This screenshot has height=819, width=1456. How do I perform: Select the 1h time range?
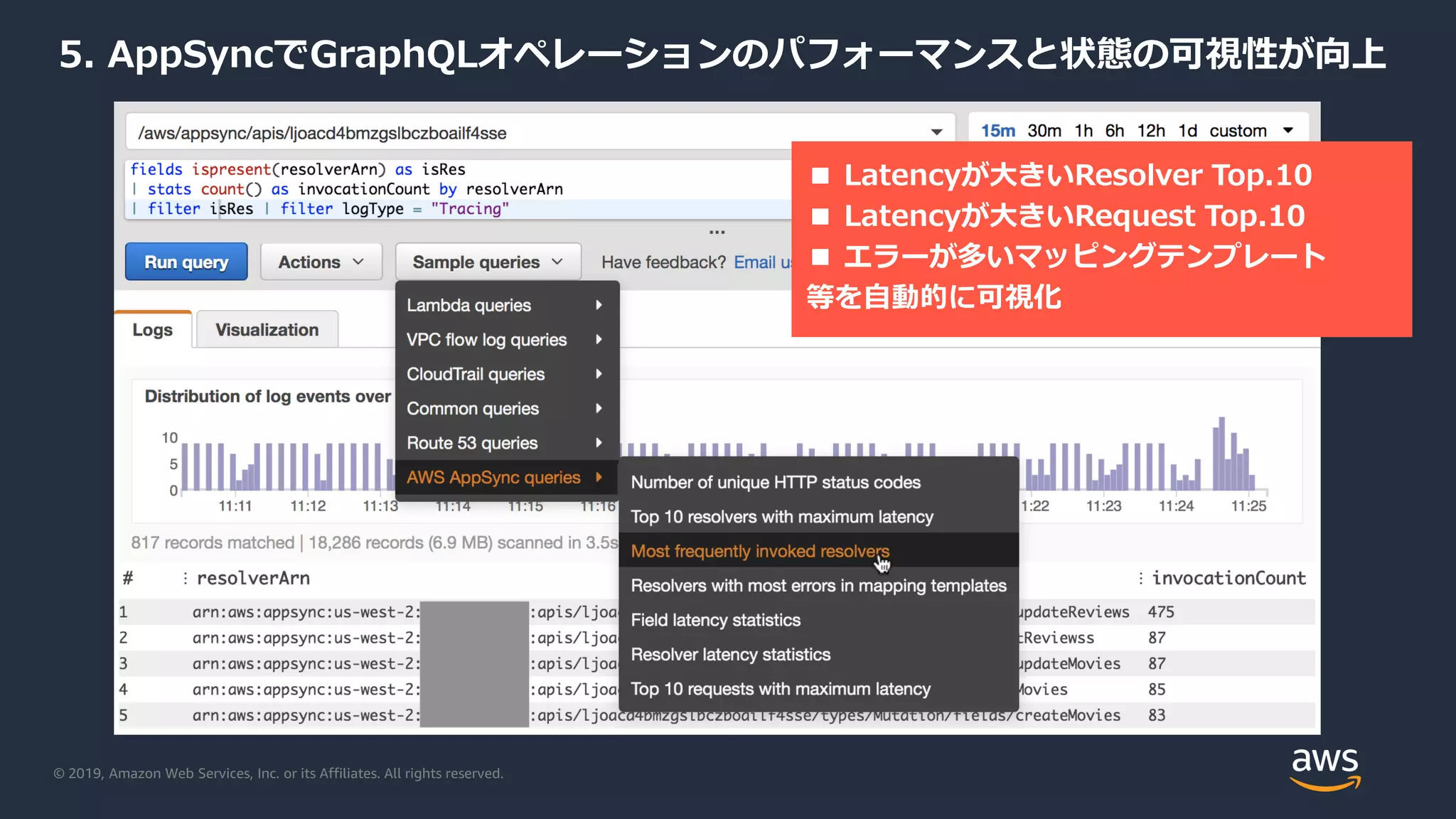click(1083, 131)
